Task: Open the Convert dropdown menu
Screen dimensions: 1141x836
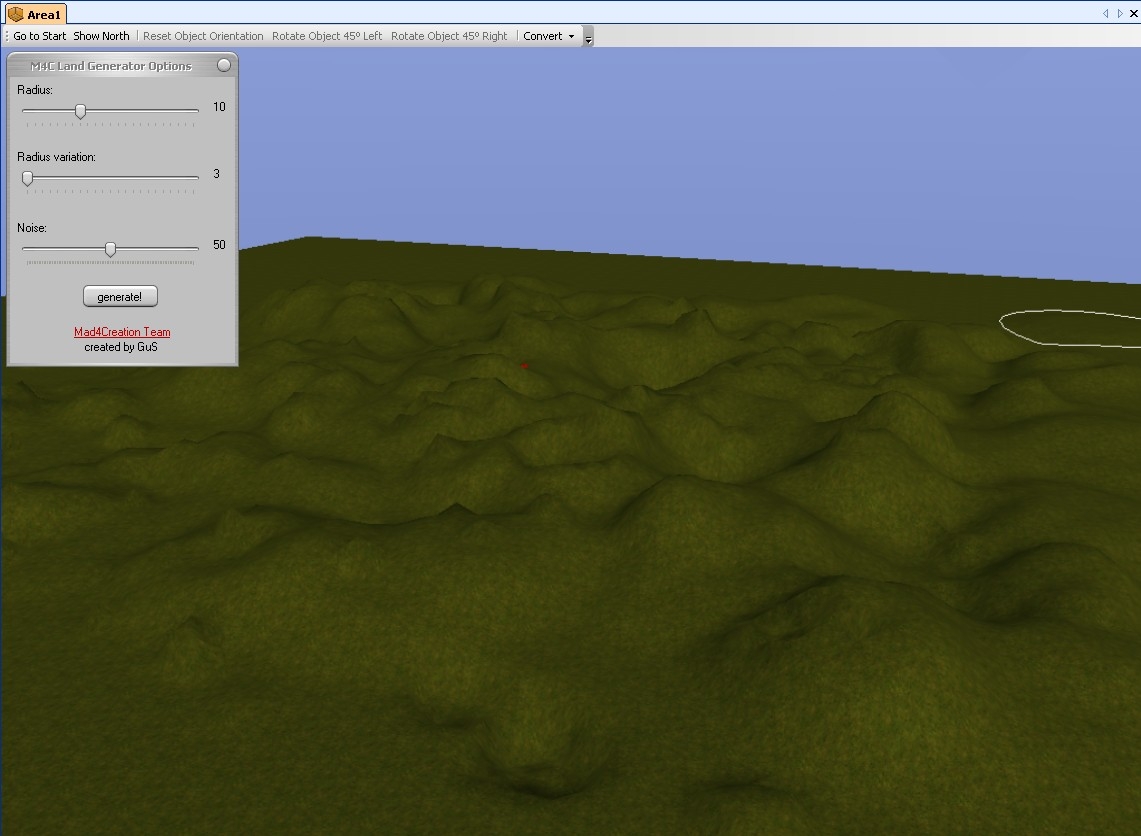Action: point(549,36)
